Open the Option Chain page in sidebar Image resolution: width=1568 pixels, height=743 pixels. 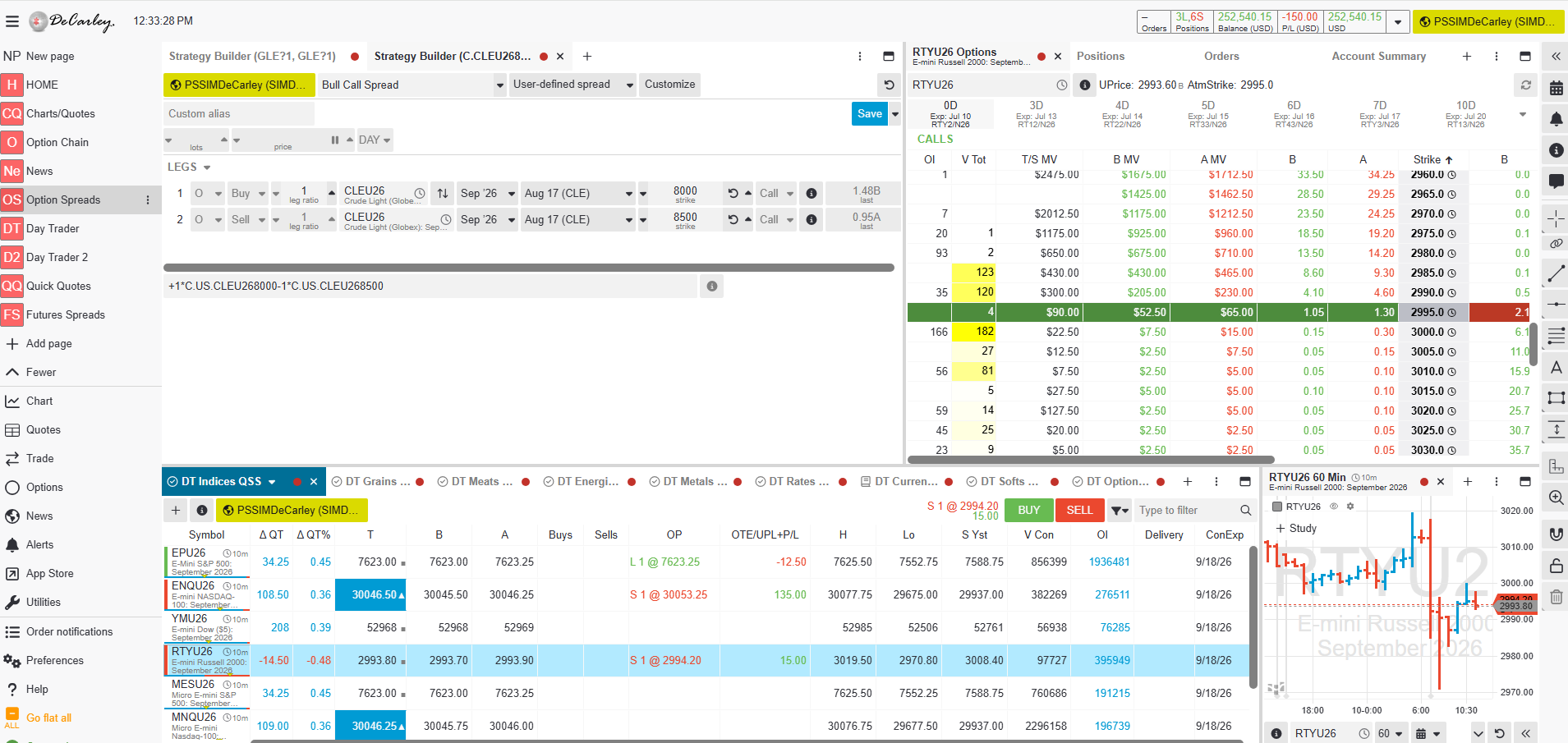(57, 143)
